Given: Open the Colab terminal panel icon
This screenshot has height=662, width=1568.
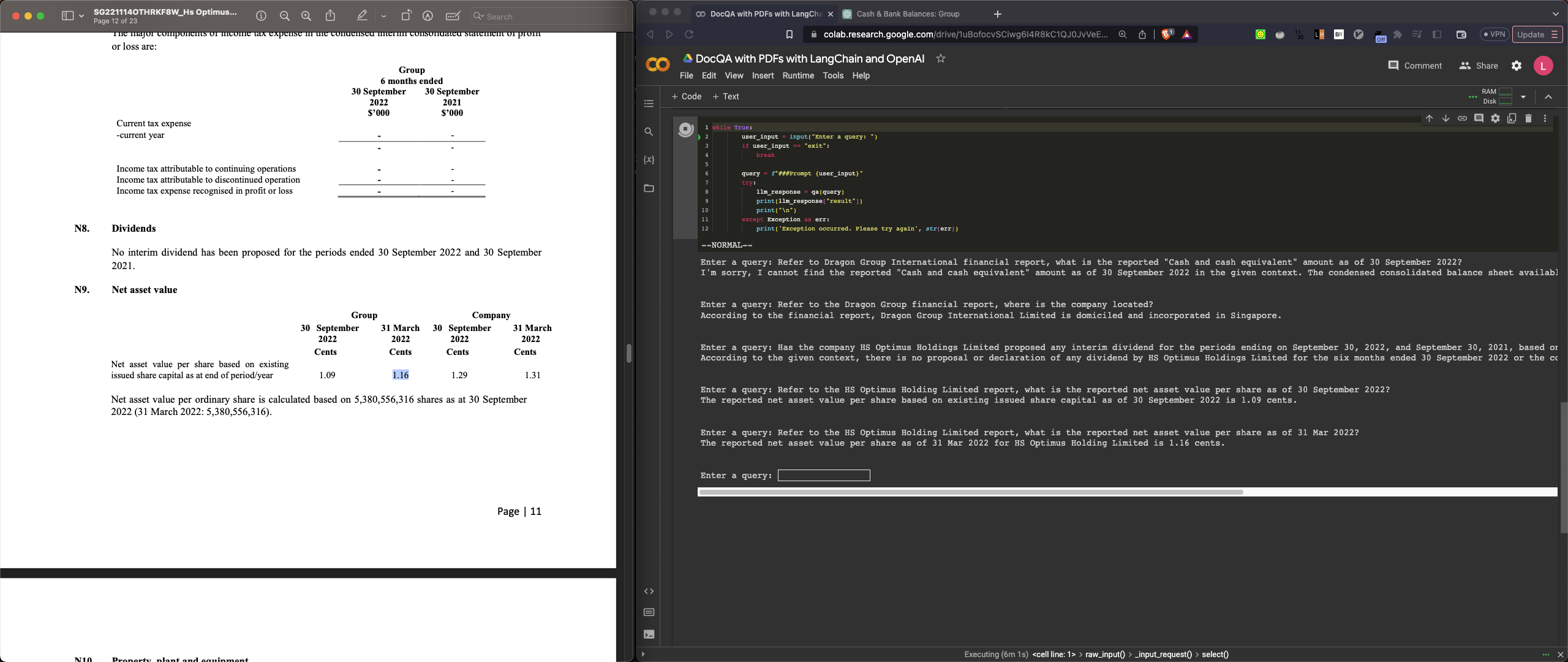Looking at the screenshot, I should tap(649, 634).
